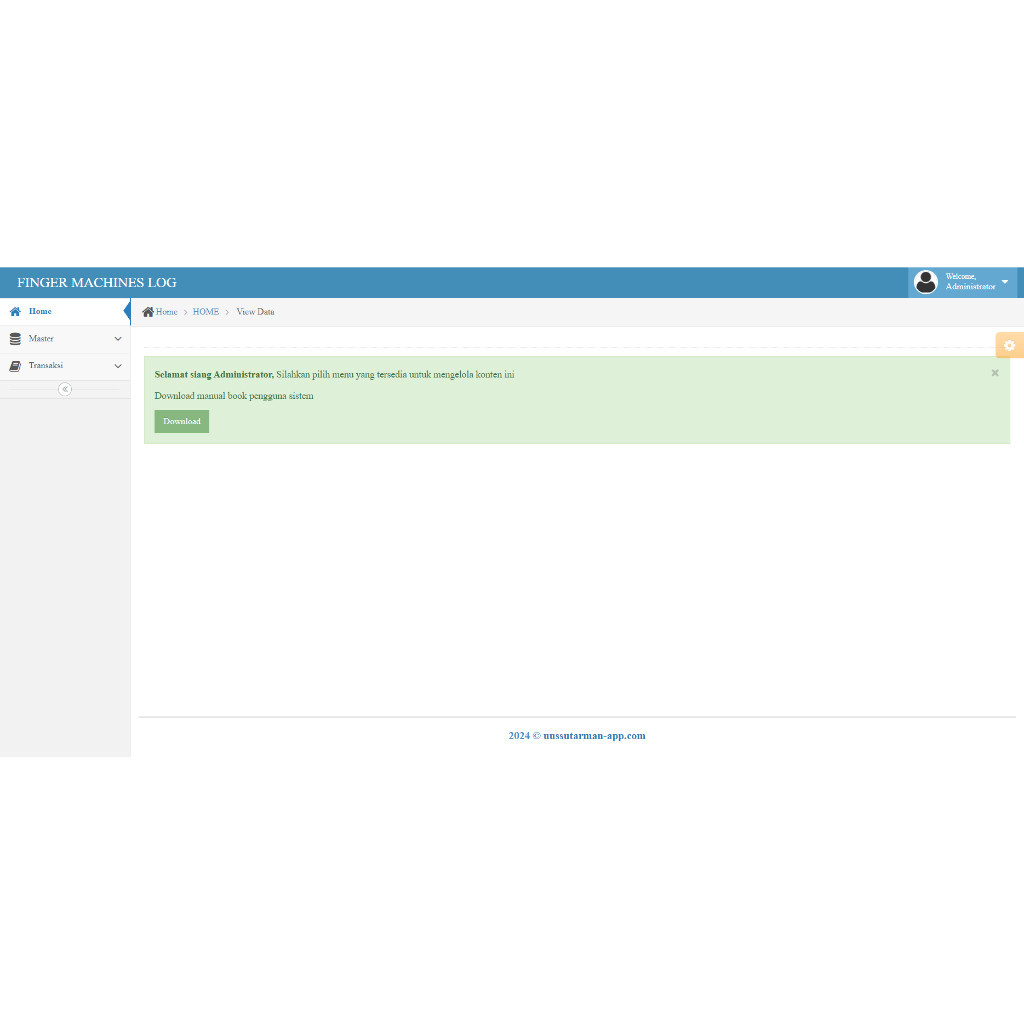The image size is (1024, 1024).
Task: Click the View Data breadcrumb text
Action: (255, 312)
